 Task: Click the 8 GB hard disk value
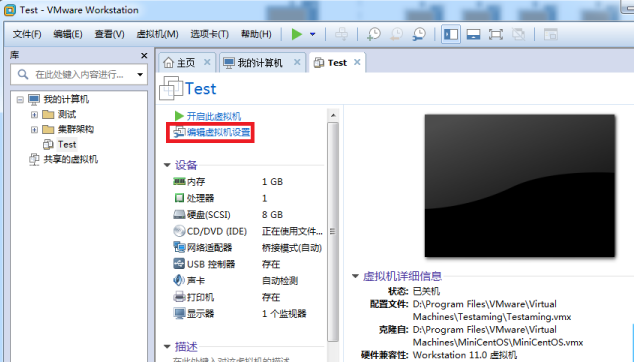click(x=273, y=215)
